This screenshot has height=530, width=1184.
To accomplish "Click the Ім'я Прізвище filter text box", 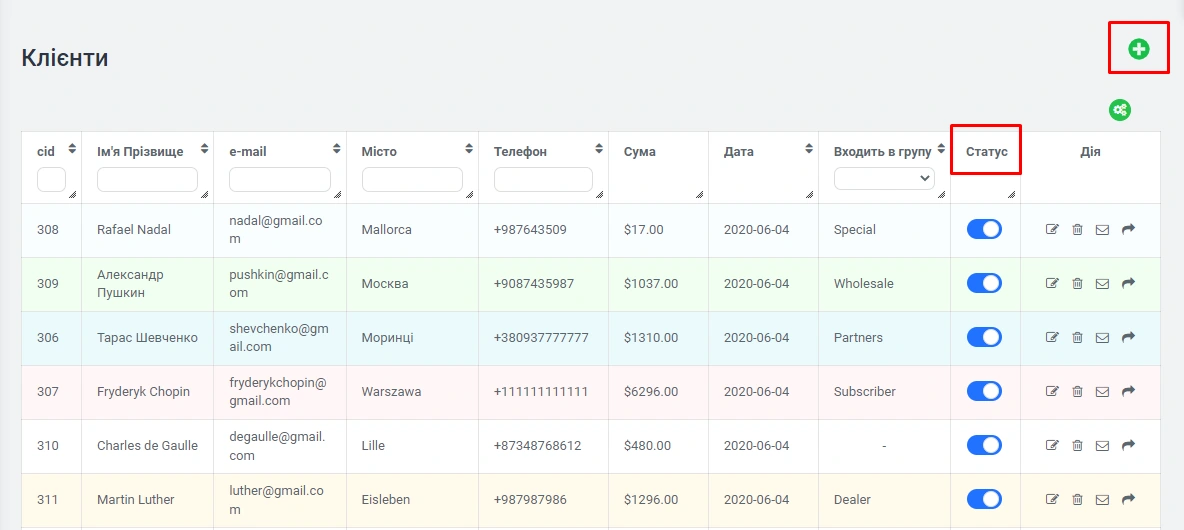I will click(x=147, y=179).
